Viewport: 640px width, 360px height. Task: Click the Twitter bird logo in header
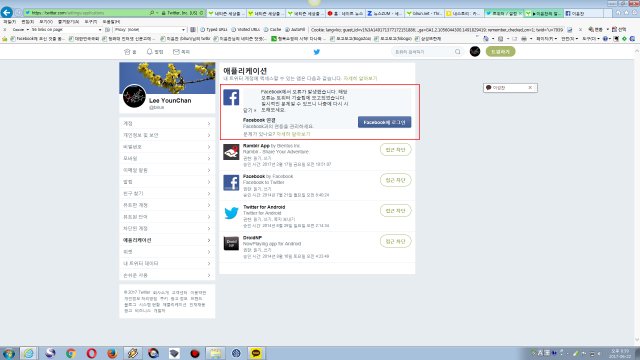point(317,52)
